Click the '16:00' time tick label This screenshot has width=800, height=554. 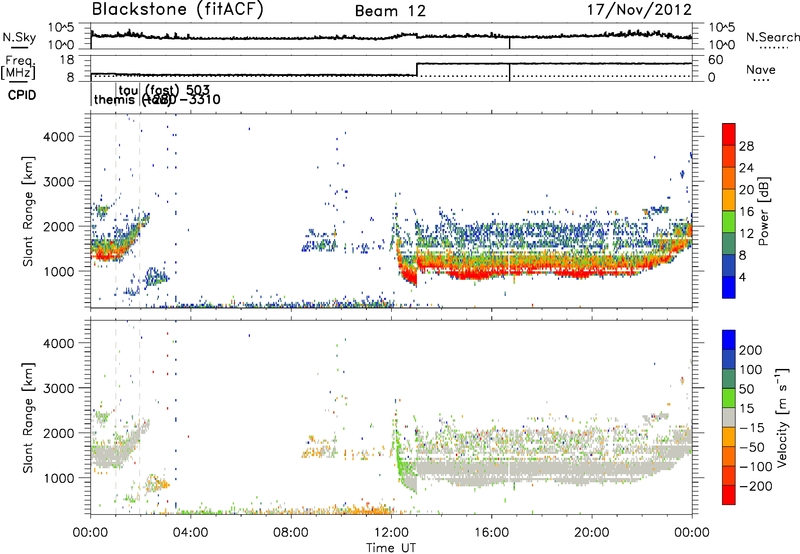pyautogui.click(x=491, y=533)
